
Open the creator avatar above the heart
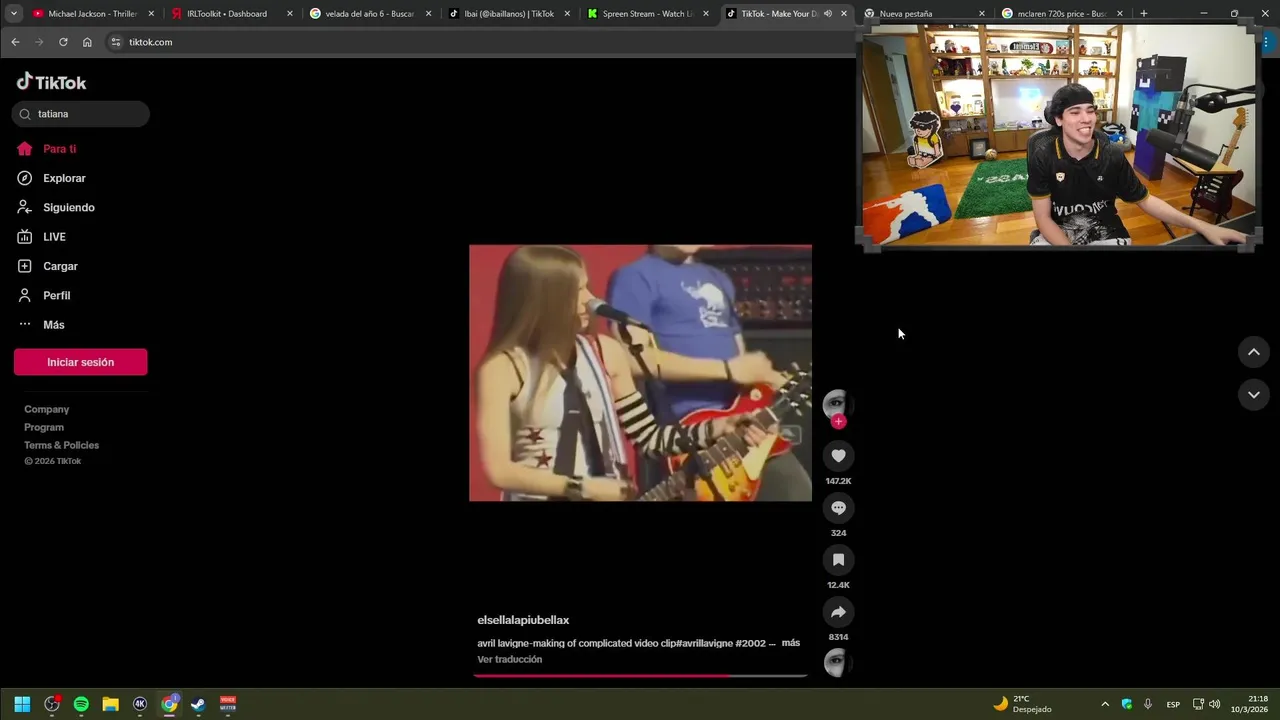(838, 404)
